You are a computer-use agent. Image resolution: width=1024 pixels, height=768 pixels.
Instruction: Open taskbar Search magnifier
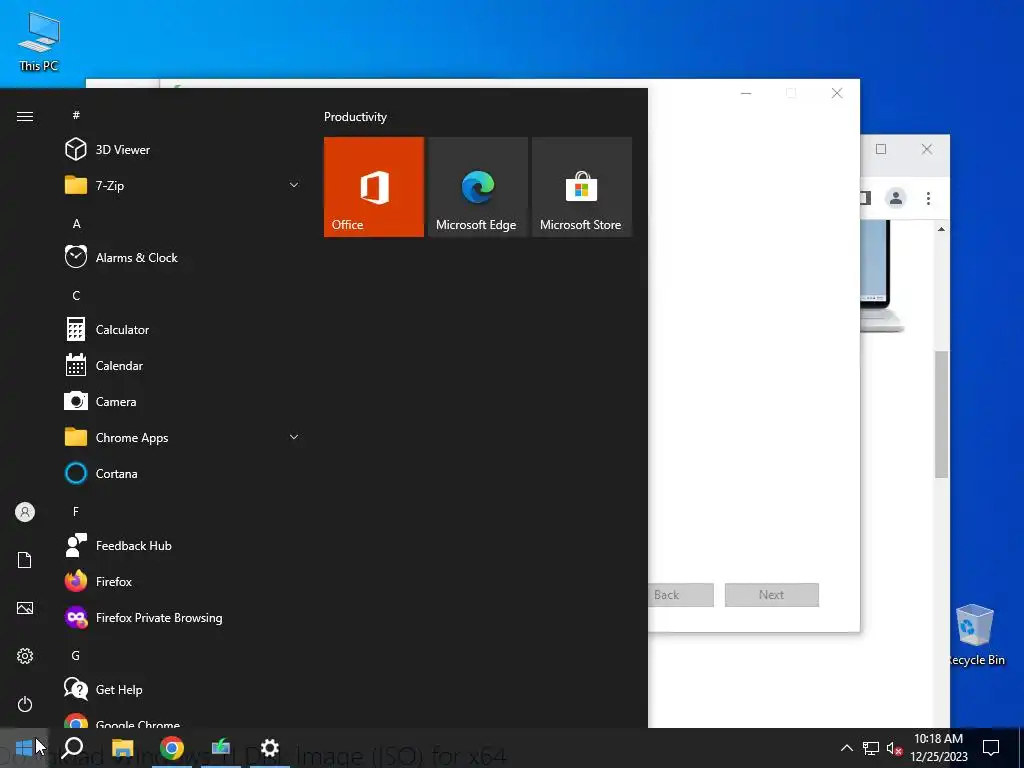(72, 748)
